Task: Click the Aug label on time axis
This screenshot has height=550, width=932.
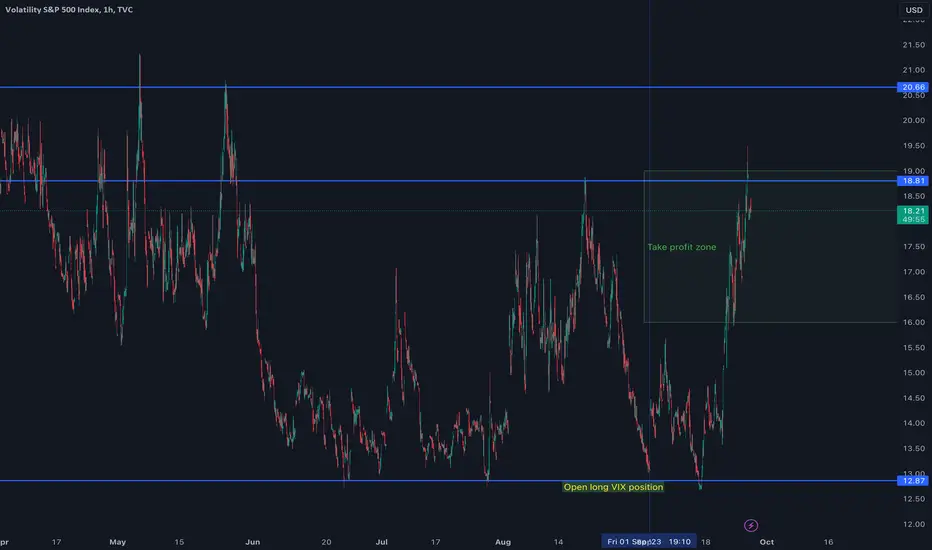Action: point(503,542)
